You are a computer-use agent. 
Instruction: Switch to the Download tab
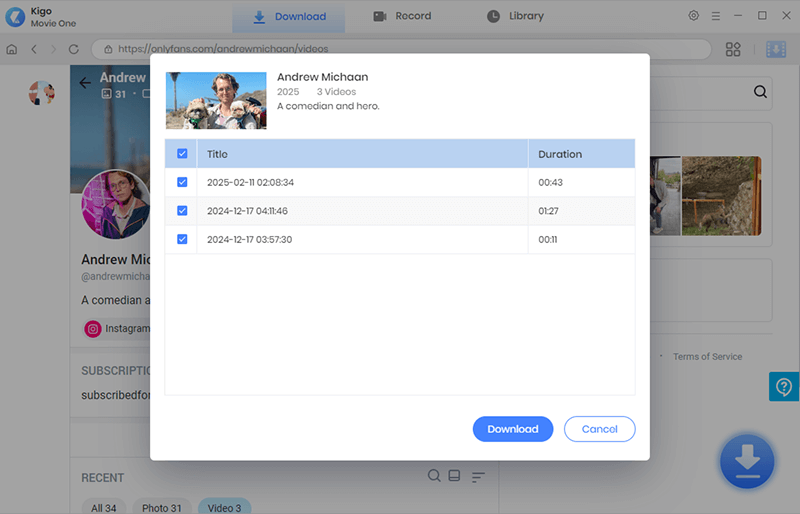point(289,17)
